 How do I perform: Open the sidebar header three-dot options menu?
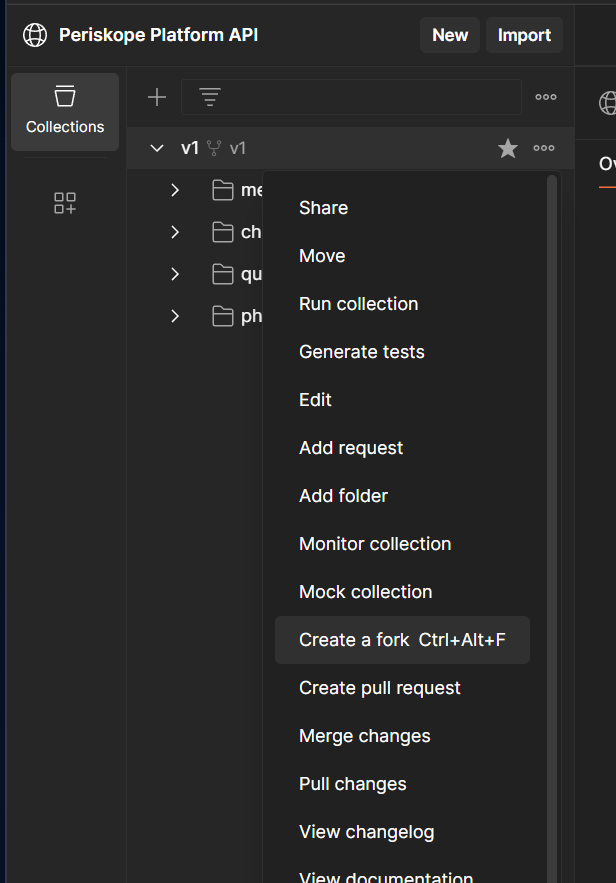[546, 97]
